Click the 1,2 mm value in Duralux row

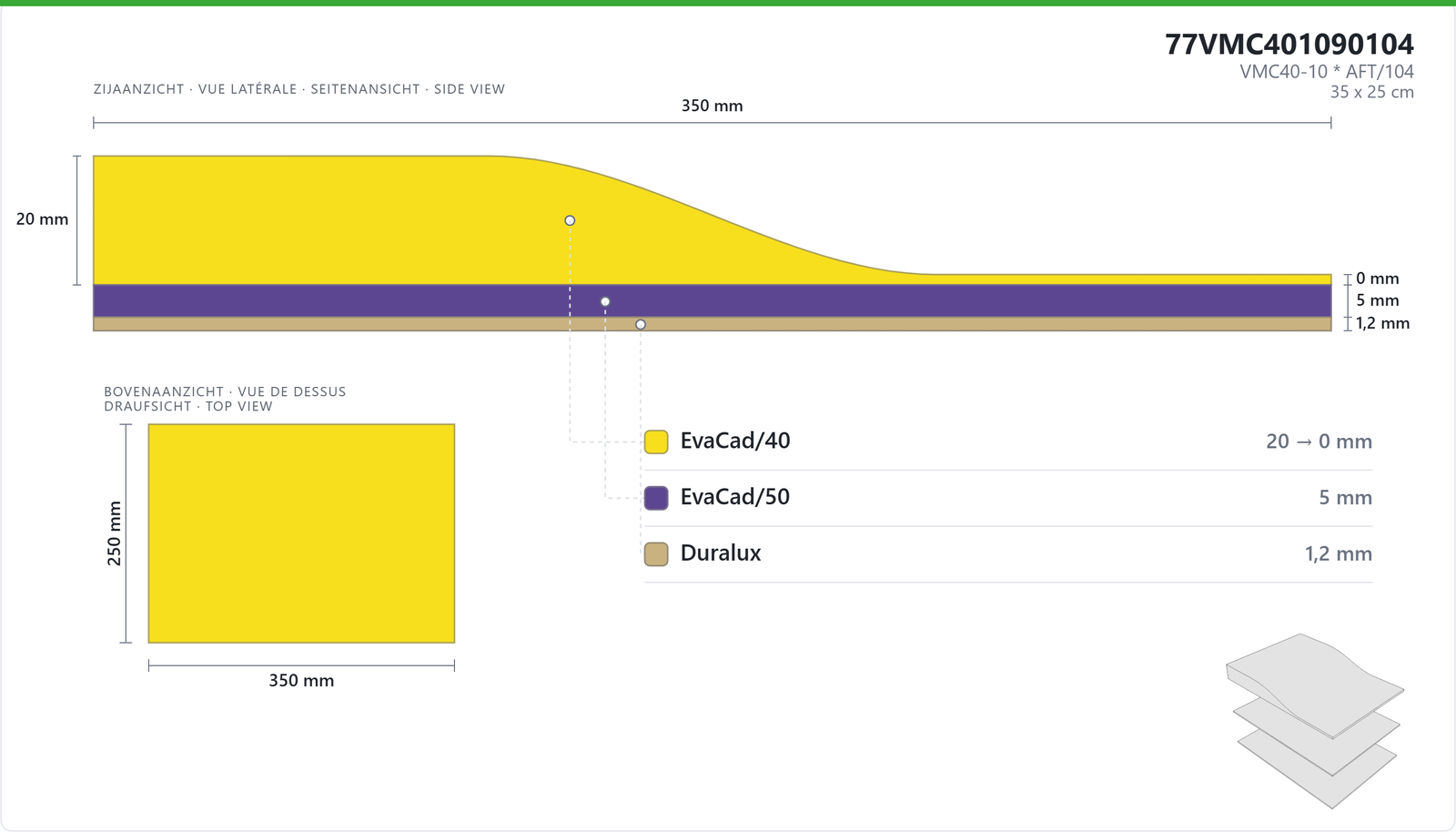1339,553
